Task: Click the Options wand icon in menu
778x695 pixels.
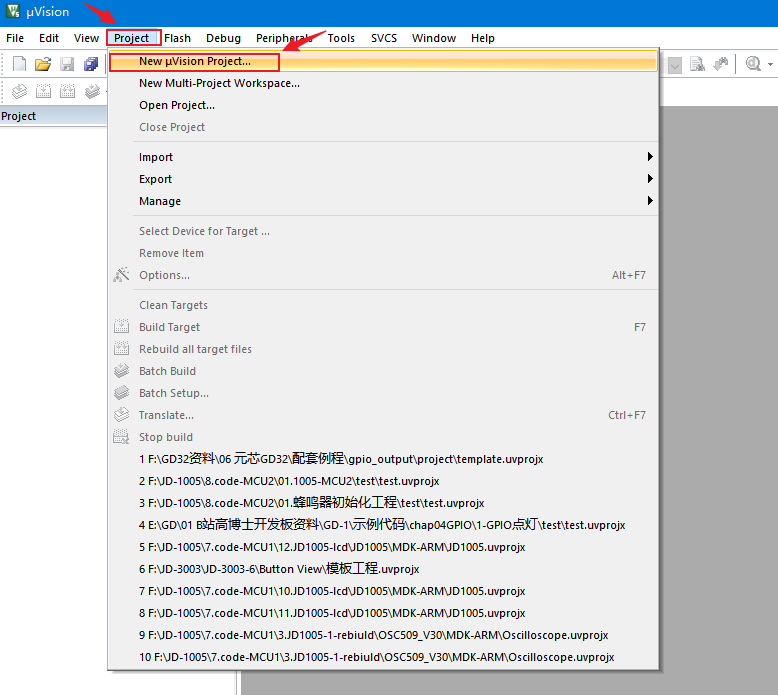Action: [121, 275]
